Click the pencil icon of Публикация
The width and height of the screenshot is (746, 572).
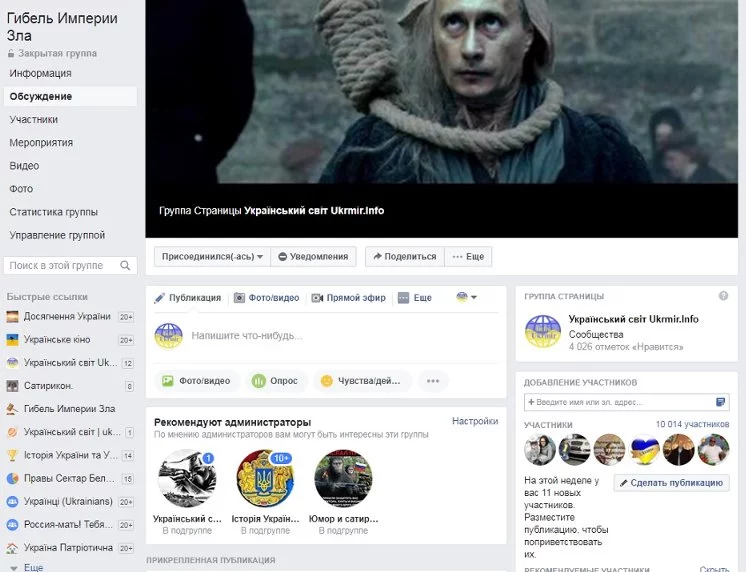160,298
